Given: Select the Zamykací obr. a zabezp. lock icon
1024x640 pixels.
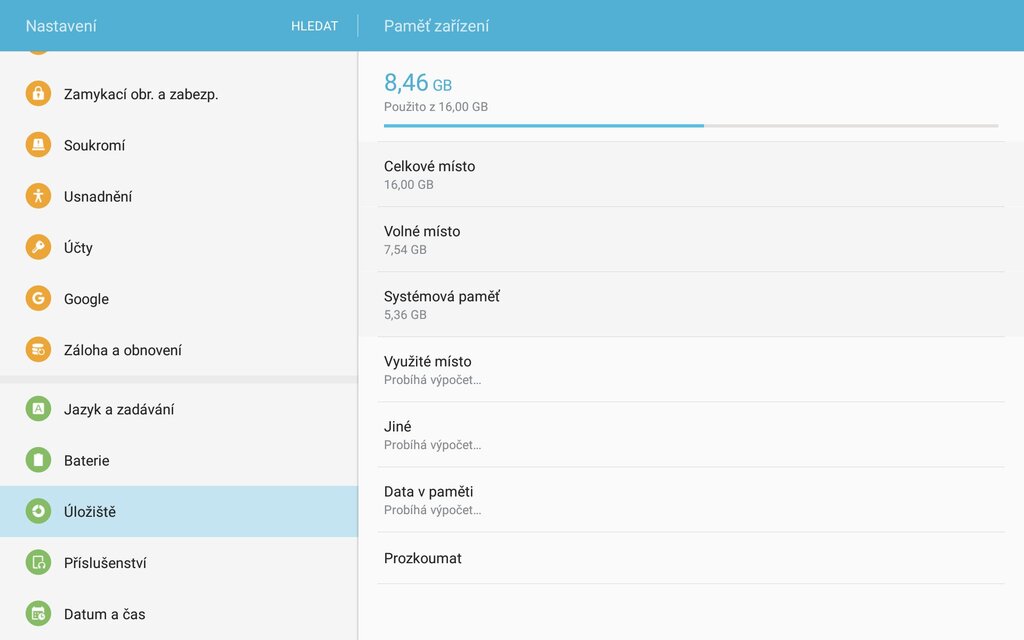Looking at the screenshot, I should pos(37,92).
